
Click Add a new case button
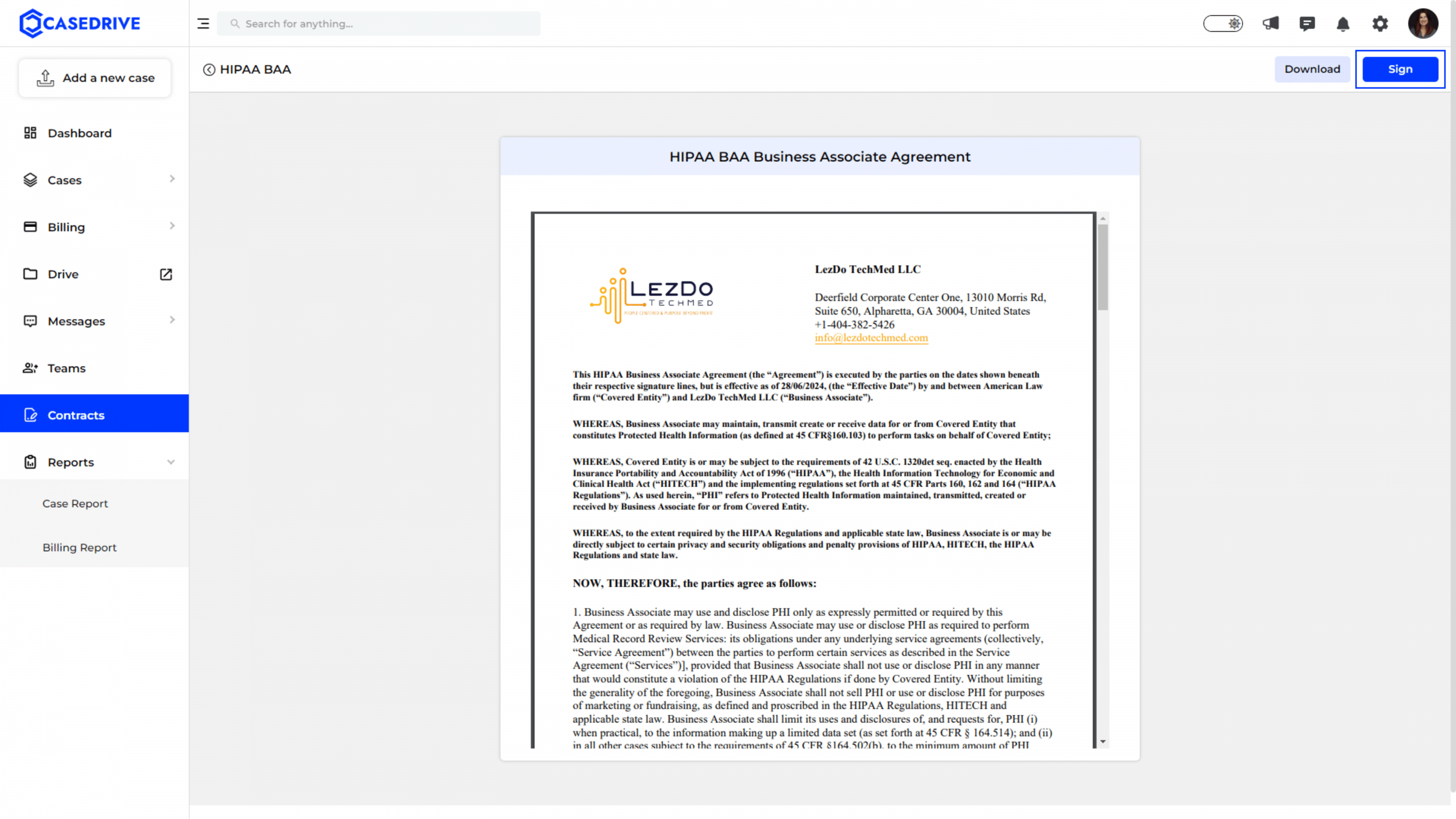[95, 78]
